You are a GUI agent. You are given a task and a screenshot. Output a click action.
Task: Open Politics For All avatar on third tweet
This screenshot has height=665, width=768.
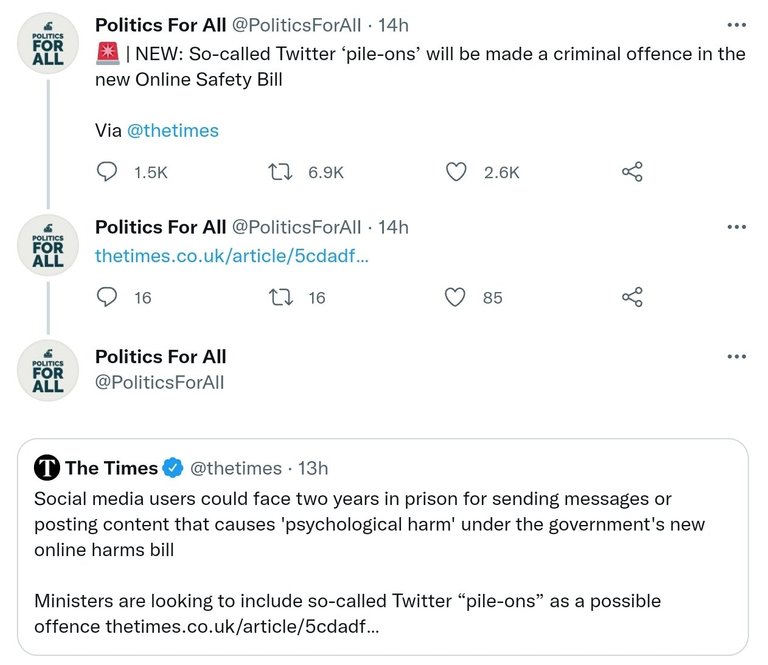tap(48, 371)
